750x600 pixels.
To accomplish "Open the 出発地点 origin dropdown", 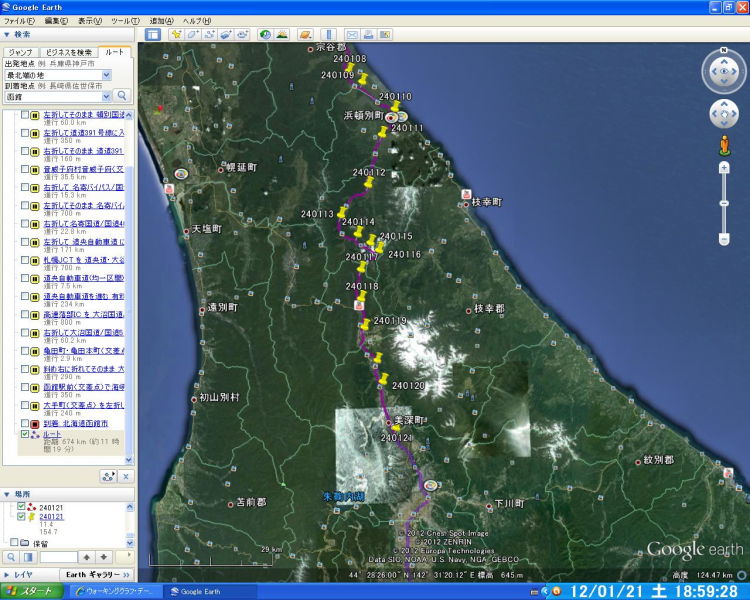I will (x=106, y=75).
